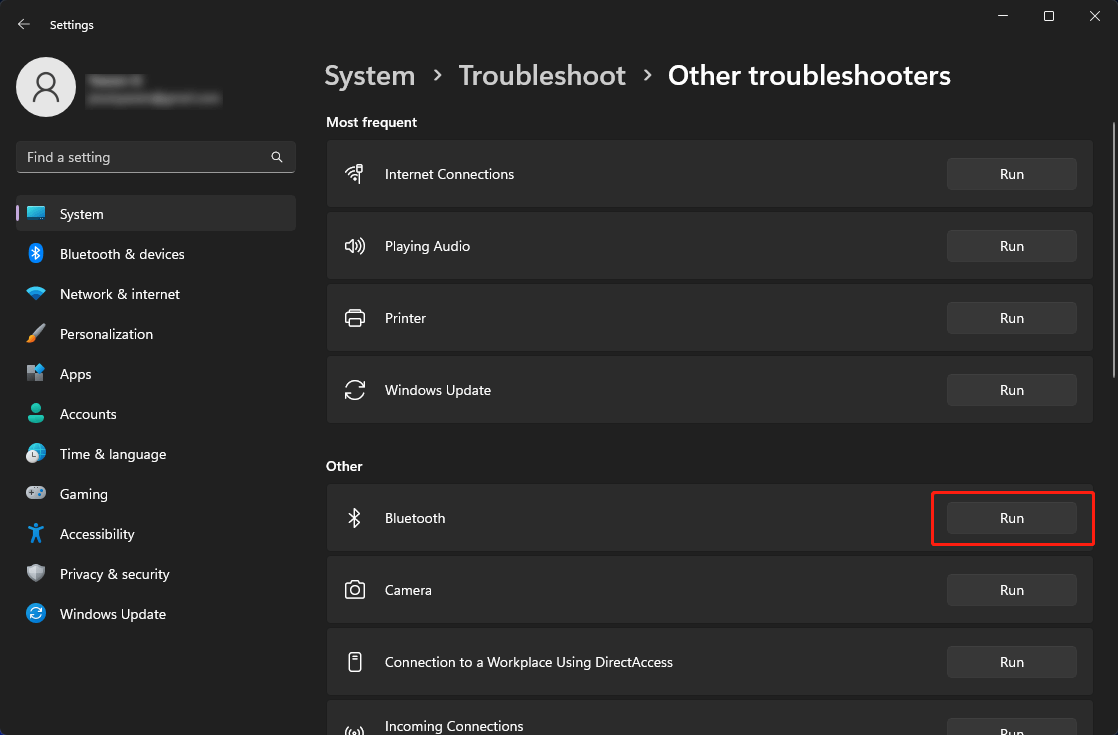The width and height of the screenshot is (1118, 735).
Task: Click the Camera label
Action: (408, 590)
